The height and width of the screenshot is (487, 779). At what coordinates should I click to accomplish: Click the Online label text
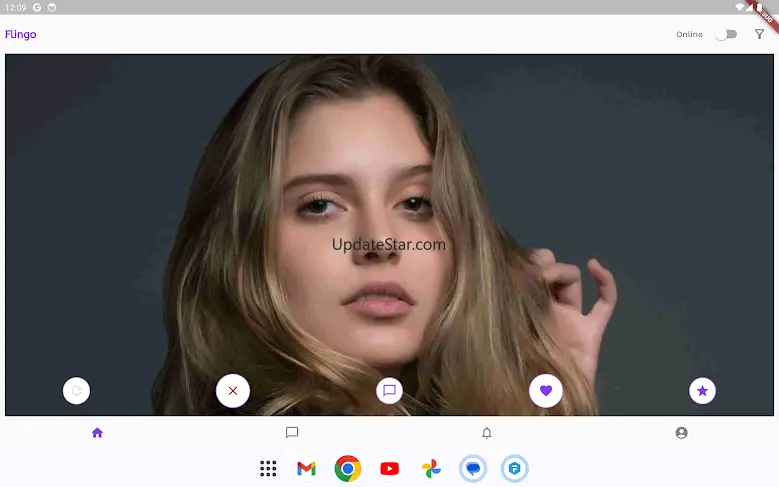689,34
